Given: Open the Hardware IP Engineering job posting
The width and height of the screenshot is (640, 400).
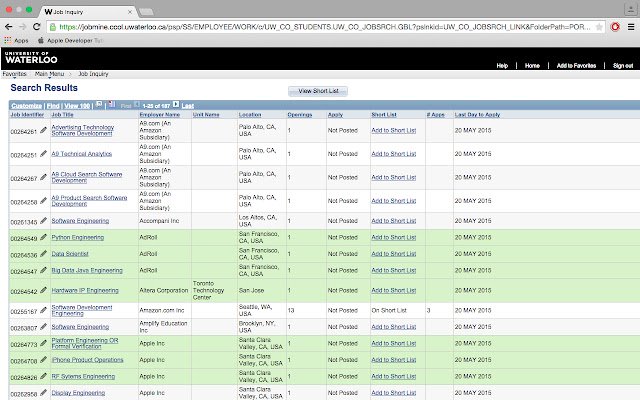Looking at the screenshot, I should (x=85, y=290).
